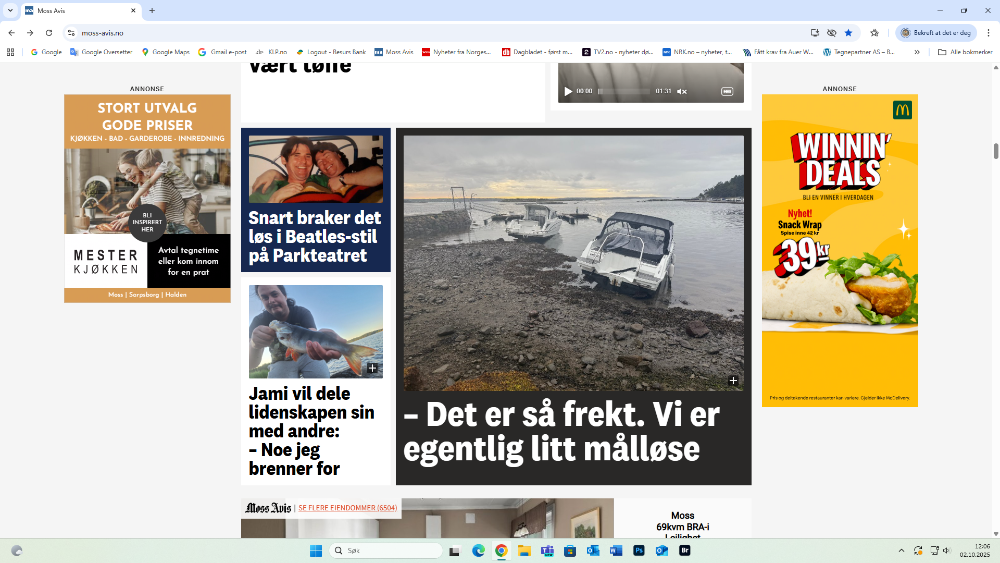Expand the hidden bookmarks overflow chevron

tap(916, 51)
